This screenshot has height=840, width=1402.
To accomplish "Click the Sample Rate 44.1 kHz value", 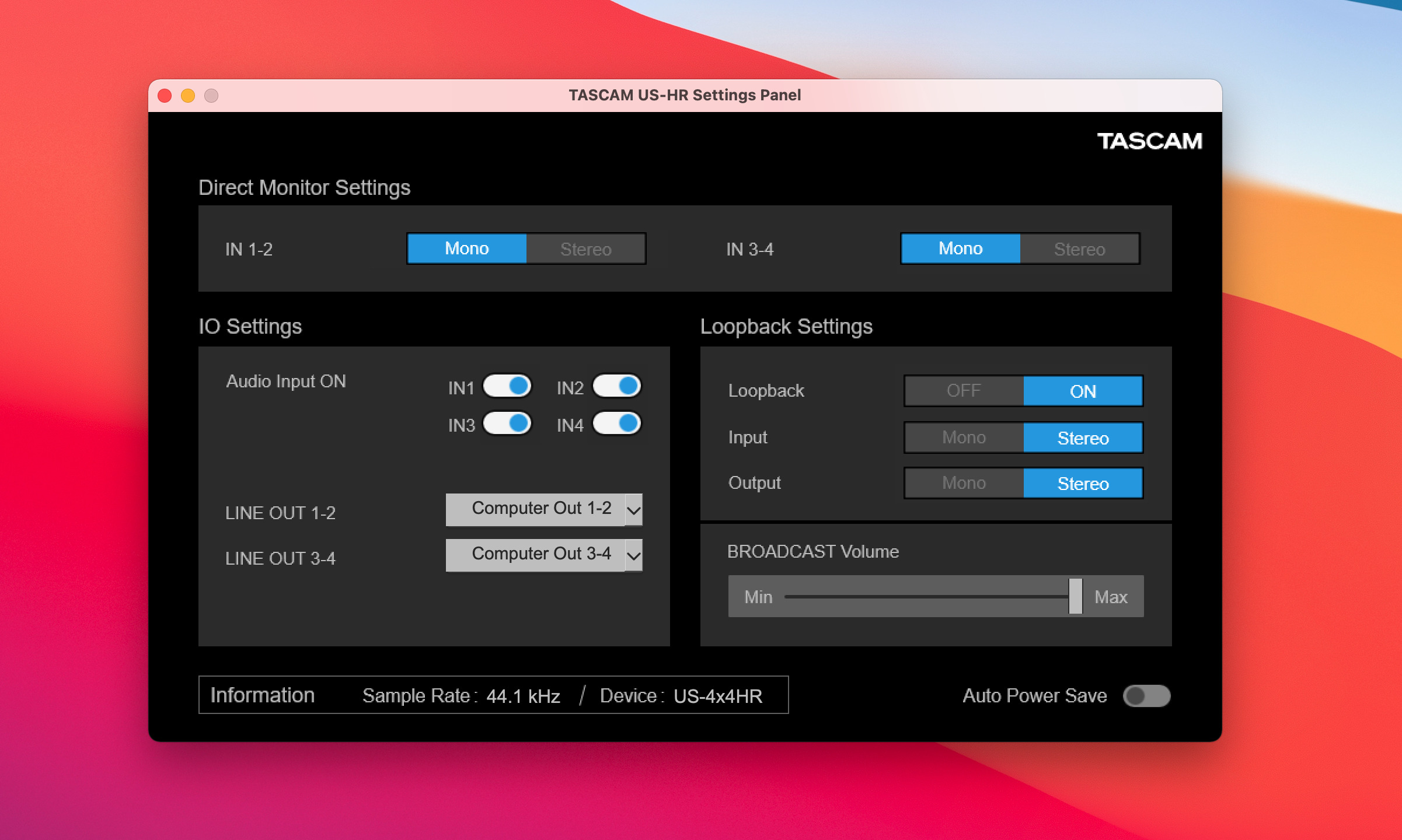I will (x=523, y=696).
